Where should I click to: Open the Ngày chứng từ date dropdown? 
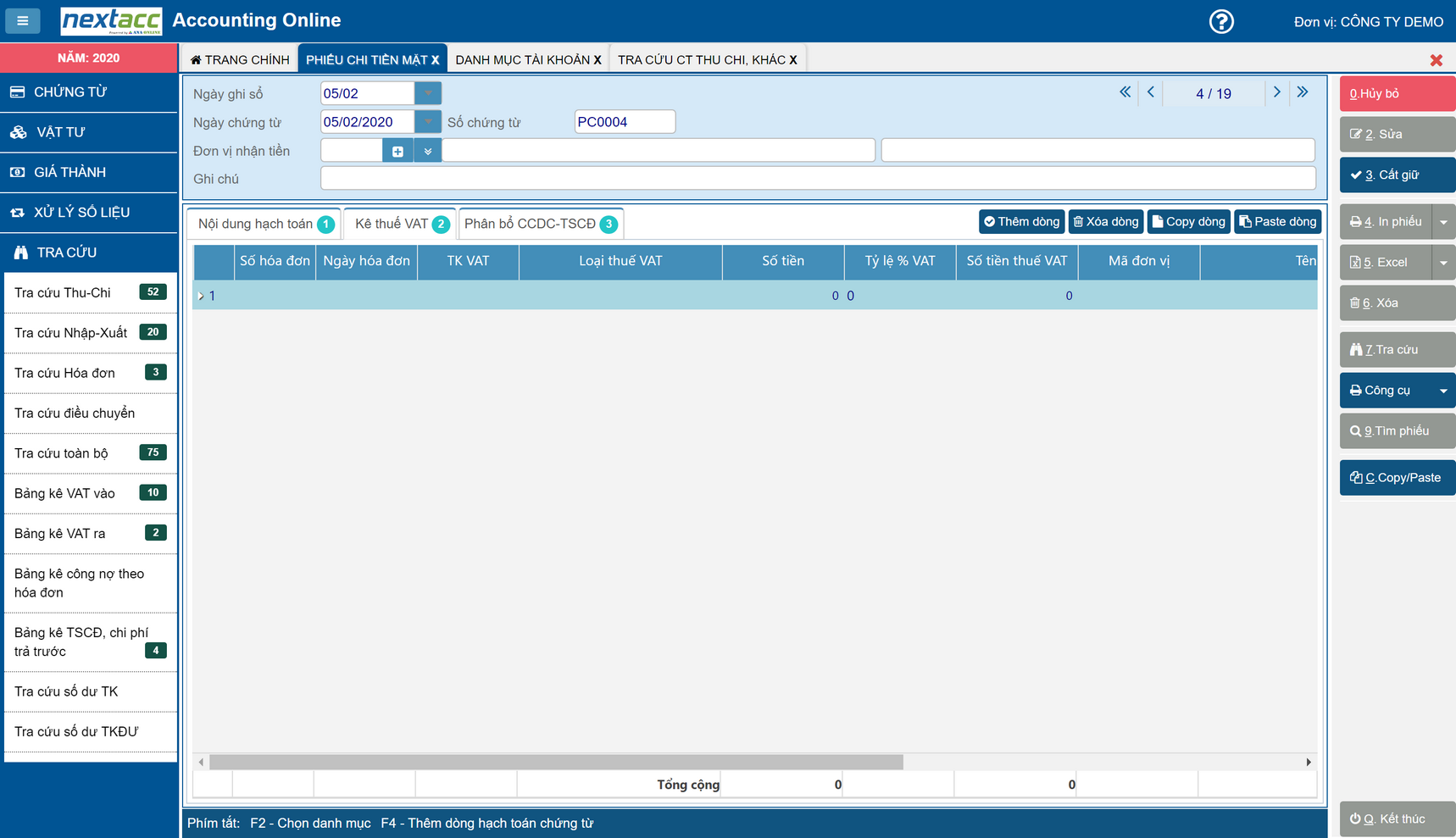(428, 122)
